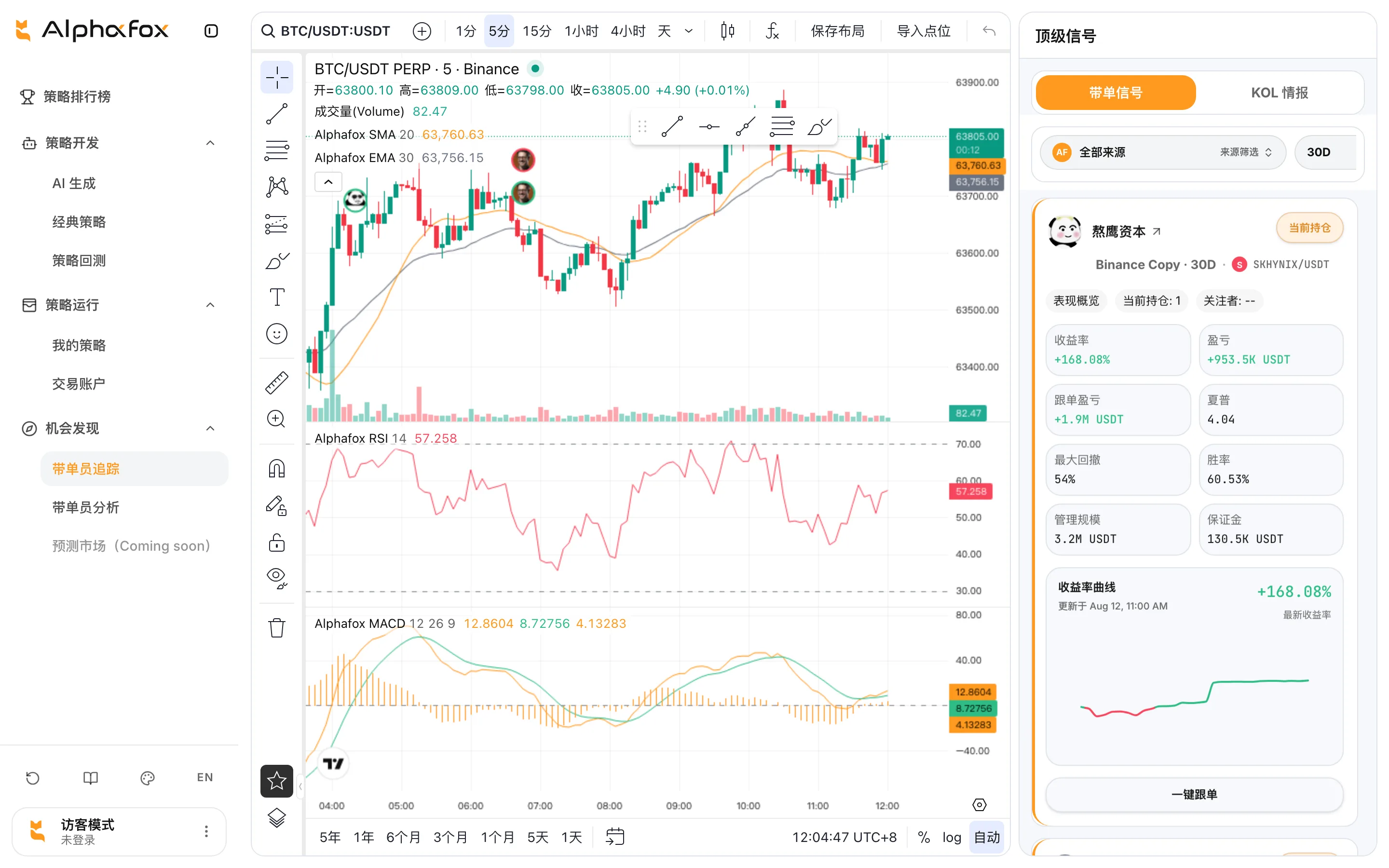Click the zoom in tool
1389x868 pixels.
277,419
